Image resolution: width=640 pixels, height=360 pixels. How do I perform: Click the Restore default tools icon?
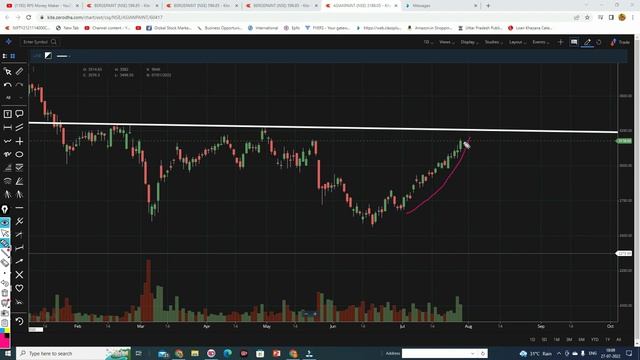click(x=19, y=321)
